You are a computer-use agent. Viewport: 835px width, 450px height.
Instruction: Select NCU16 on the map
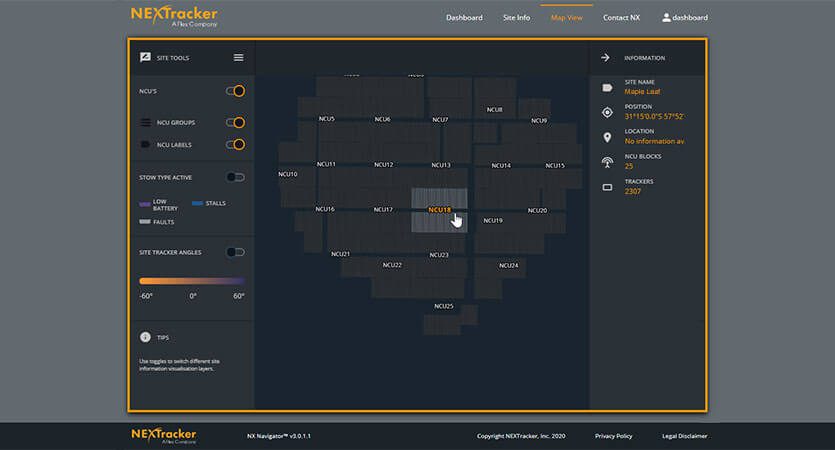click(325, 209)
